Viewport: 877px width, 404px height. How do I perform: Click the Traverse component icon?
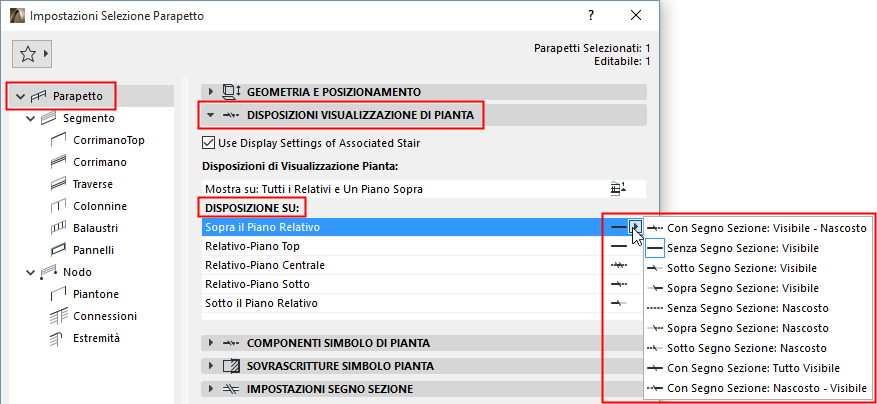pyautogui.click(x=59, y=184)
